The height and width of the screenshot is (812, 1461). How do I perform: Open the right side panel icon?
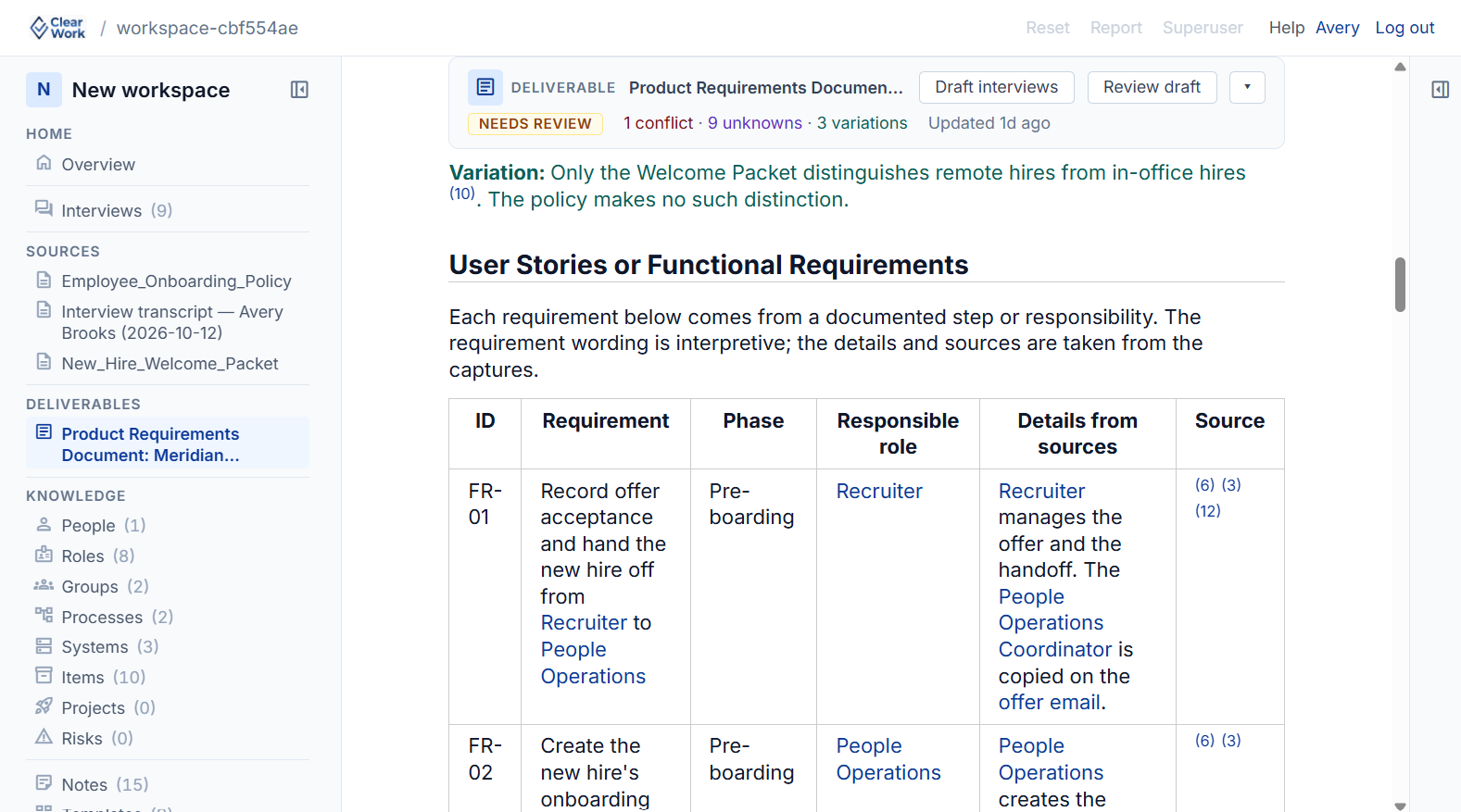click(1440, 90)
